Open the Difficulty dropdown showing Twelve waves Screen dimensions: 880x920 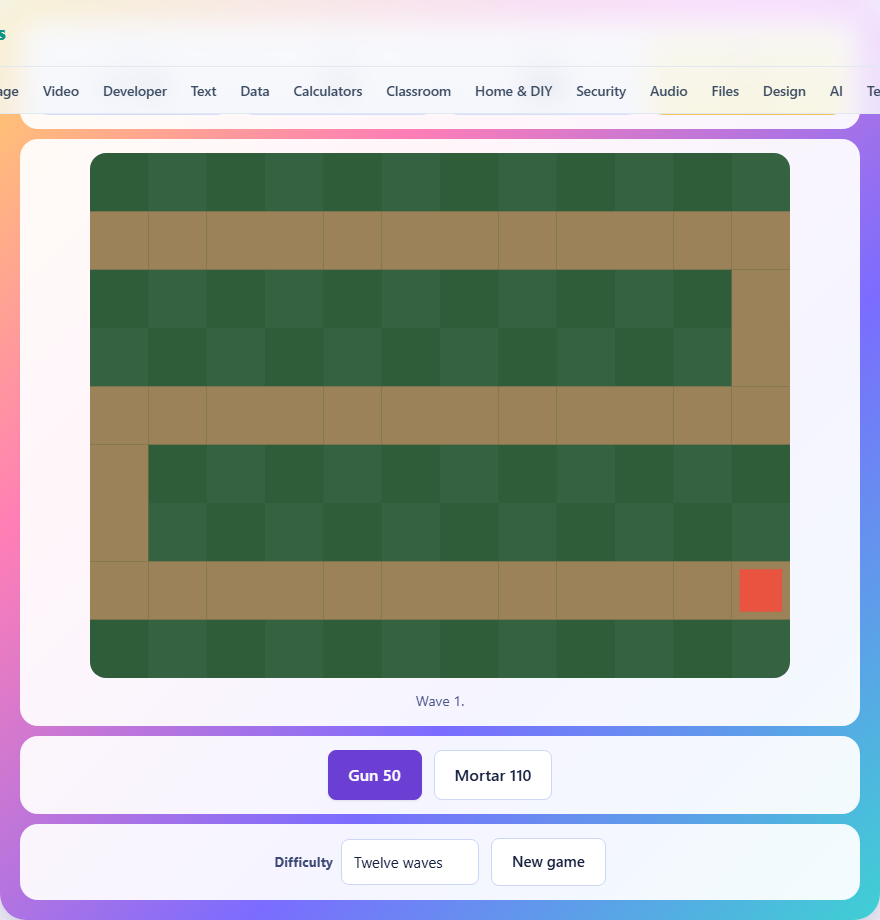(409, 862)
